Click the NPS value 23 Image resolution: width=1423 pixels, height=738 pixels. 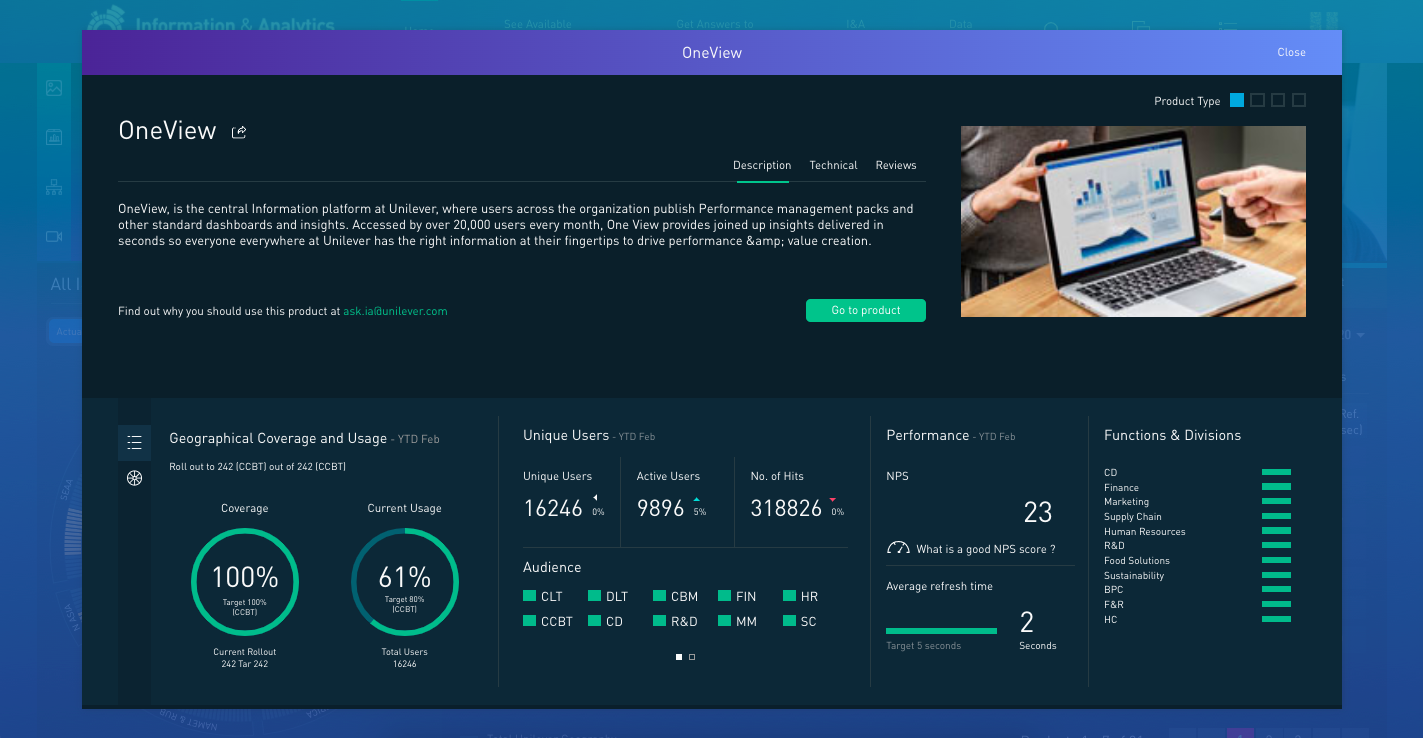1038,513
